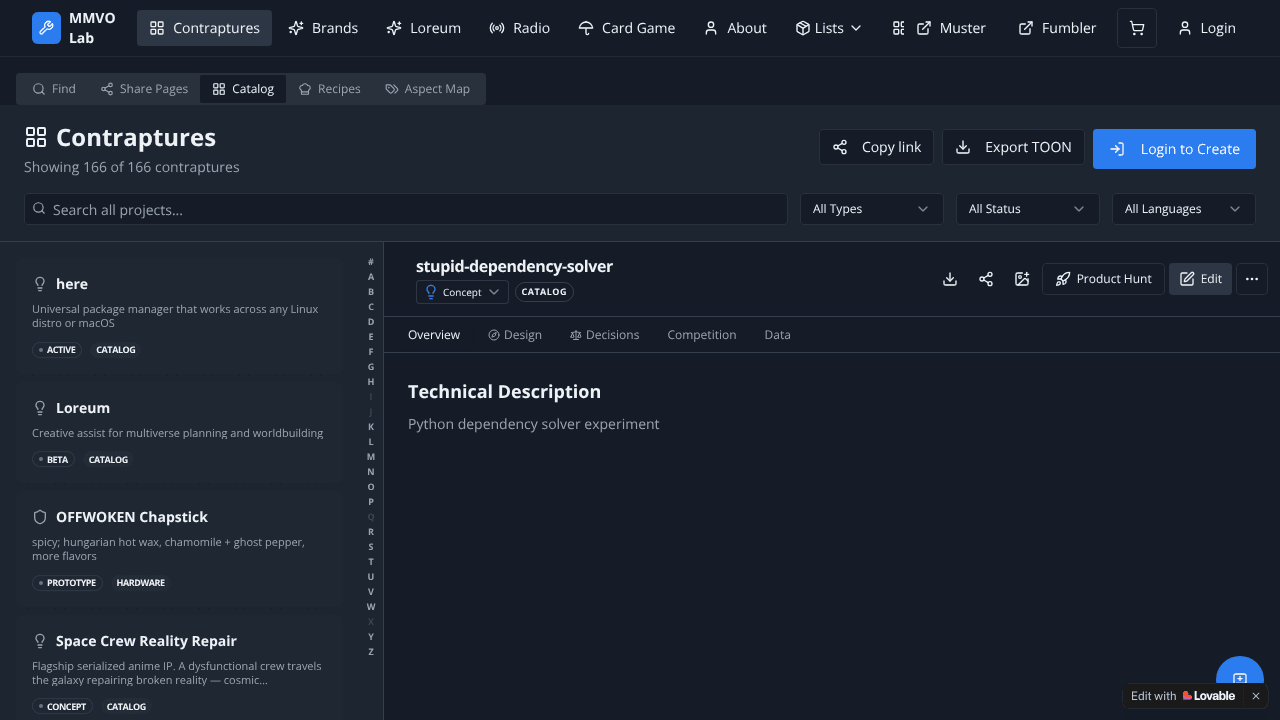Select the Catalog sub-tab
Screen dimensions: 1280x720
[243, 89]
